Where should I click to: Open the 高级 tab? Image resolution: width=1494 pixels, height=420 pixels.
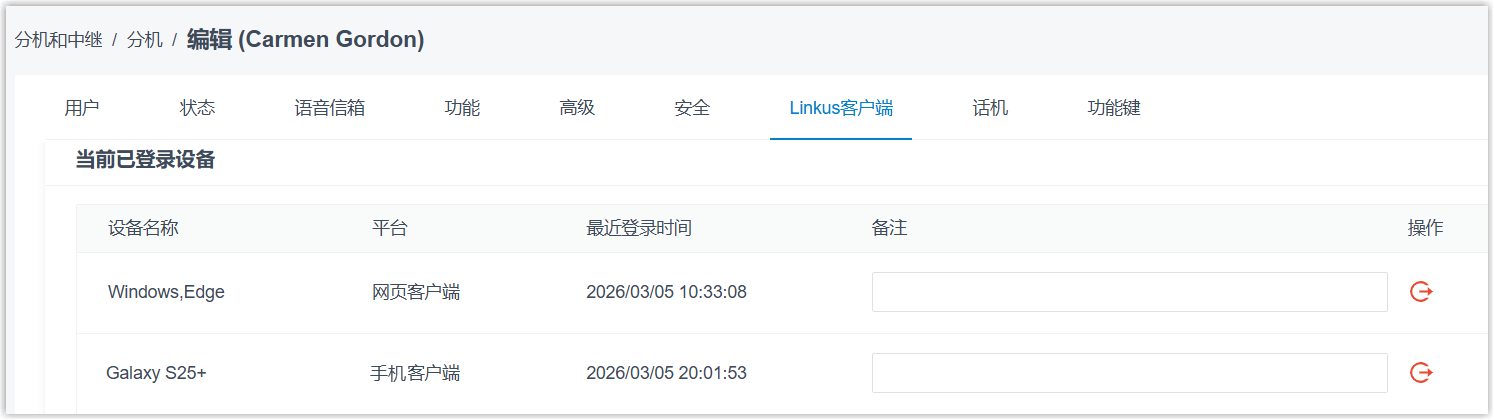pos(577,108)
